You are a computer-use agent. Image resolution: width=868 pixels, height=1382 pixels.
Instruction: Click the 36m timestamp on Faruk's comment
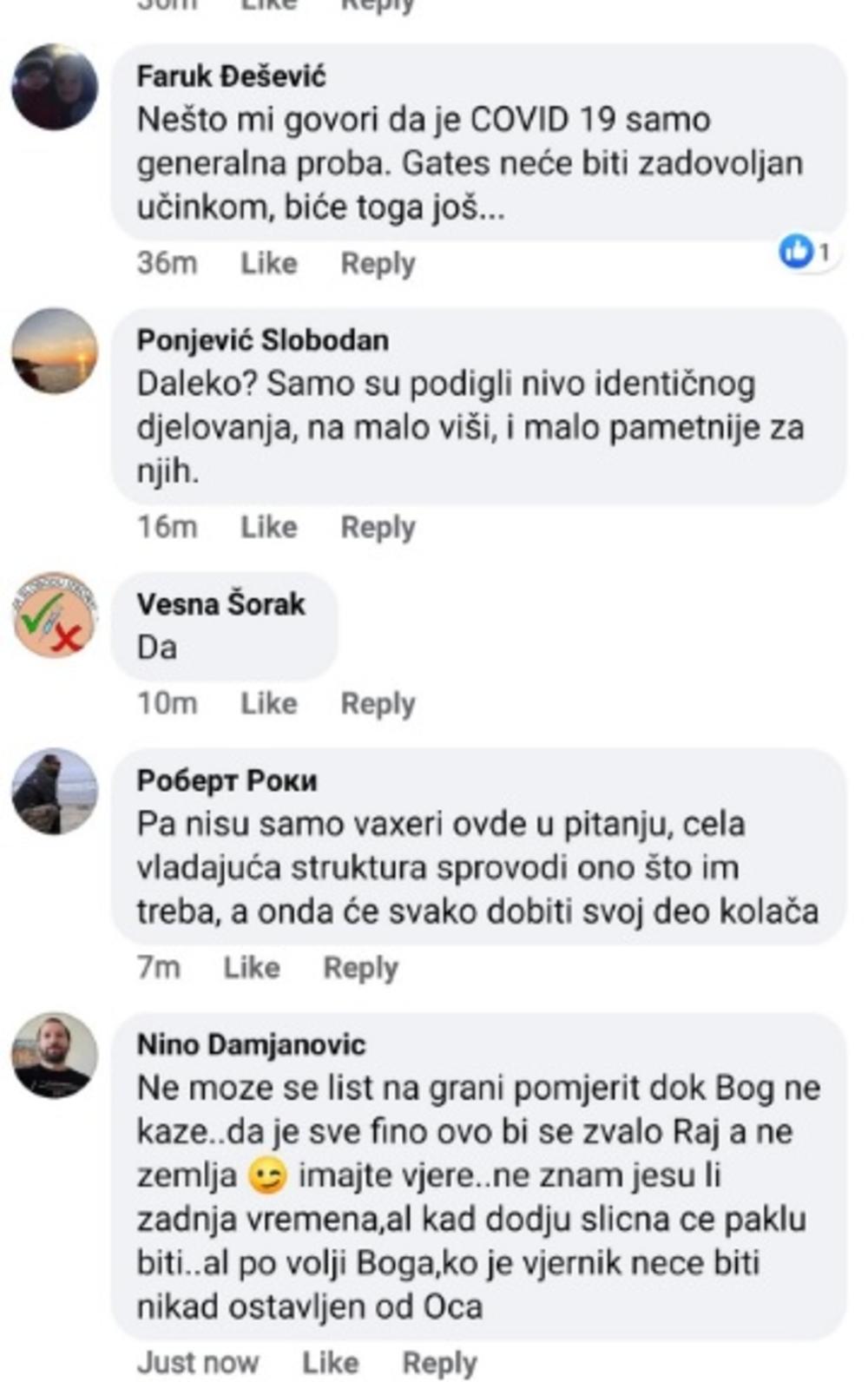tap(167, 263)
